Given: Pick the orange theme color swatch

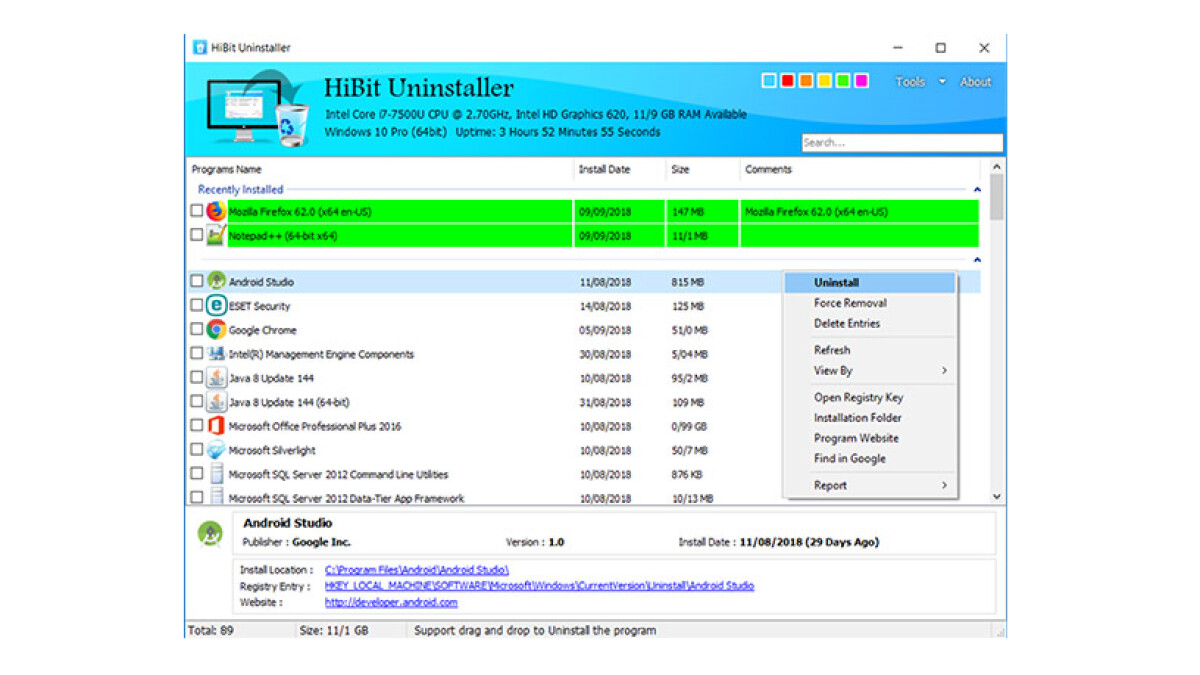Looking at the screenshot, I should coord(806,81).
